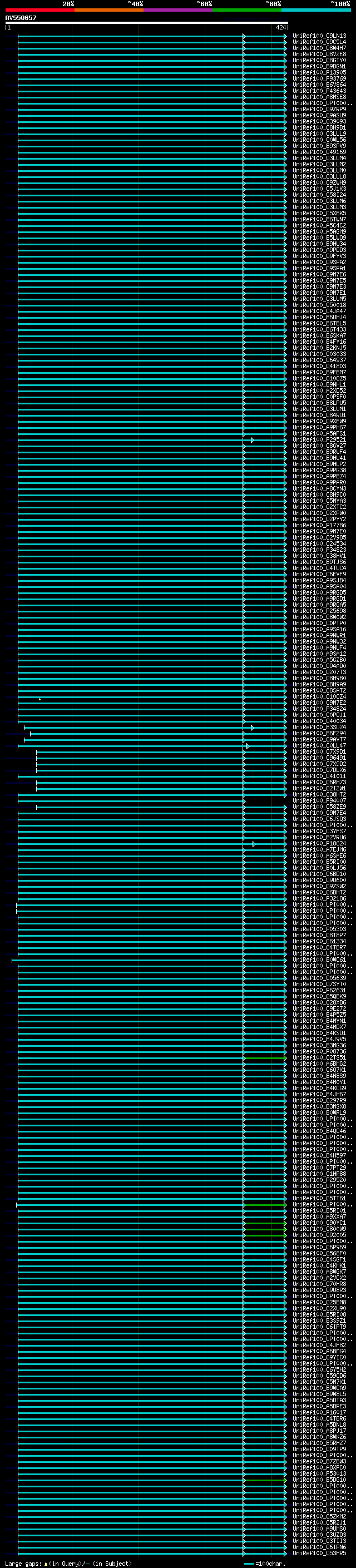Image resolution: width=356 pixels, height=1568 pixels.
Task: Select the AV550657 query label
Action: pyautogui.click(x=21, y=18)
